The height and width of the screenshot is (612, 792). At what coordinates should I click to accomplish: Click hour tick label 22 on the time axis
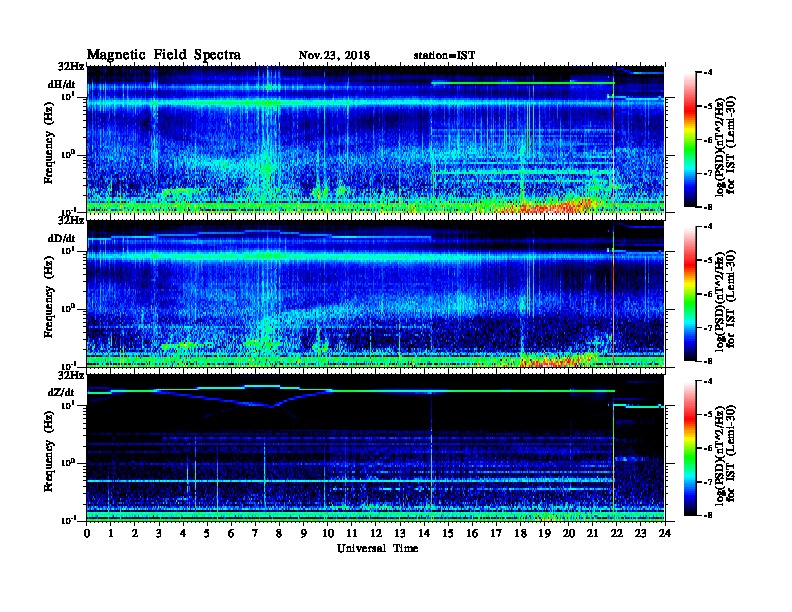coord(616,534)
